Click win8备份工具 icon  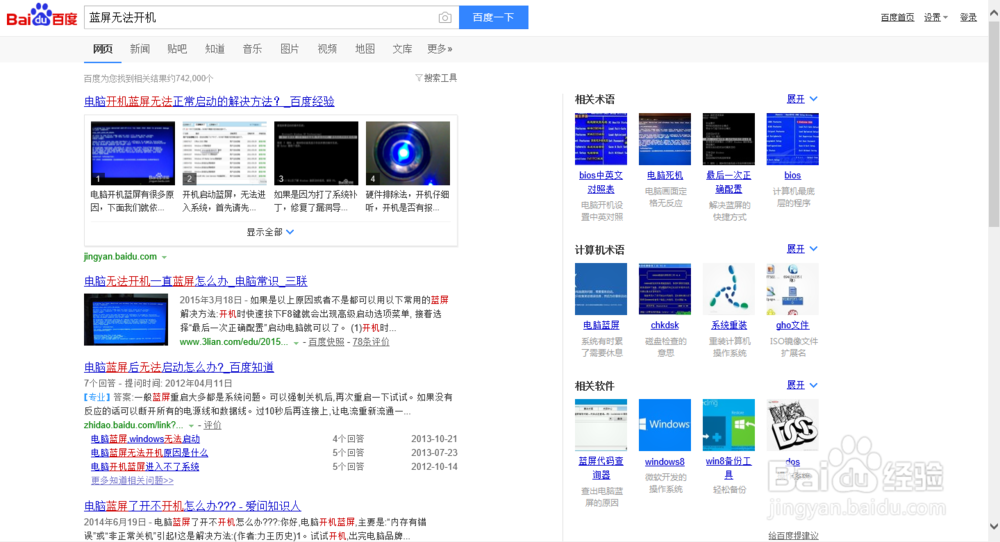728,425
